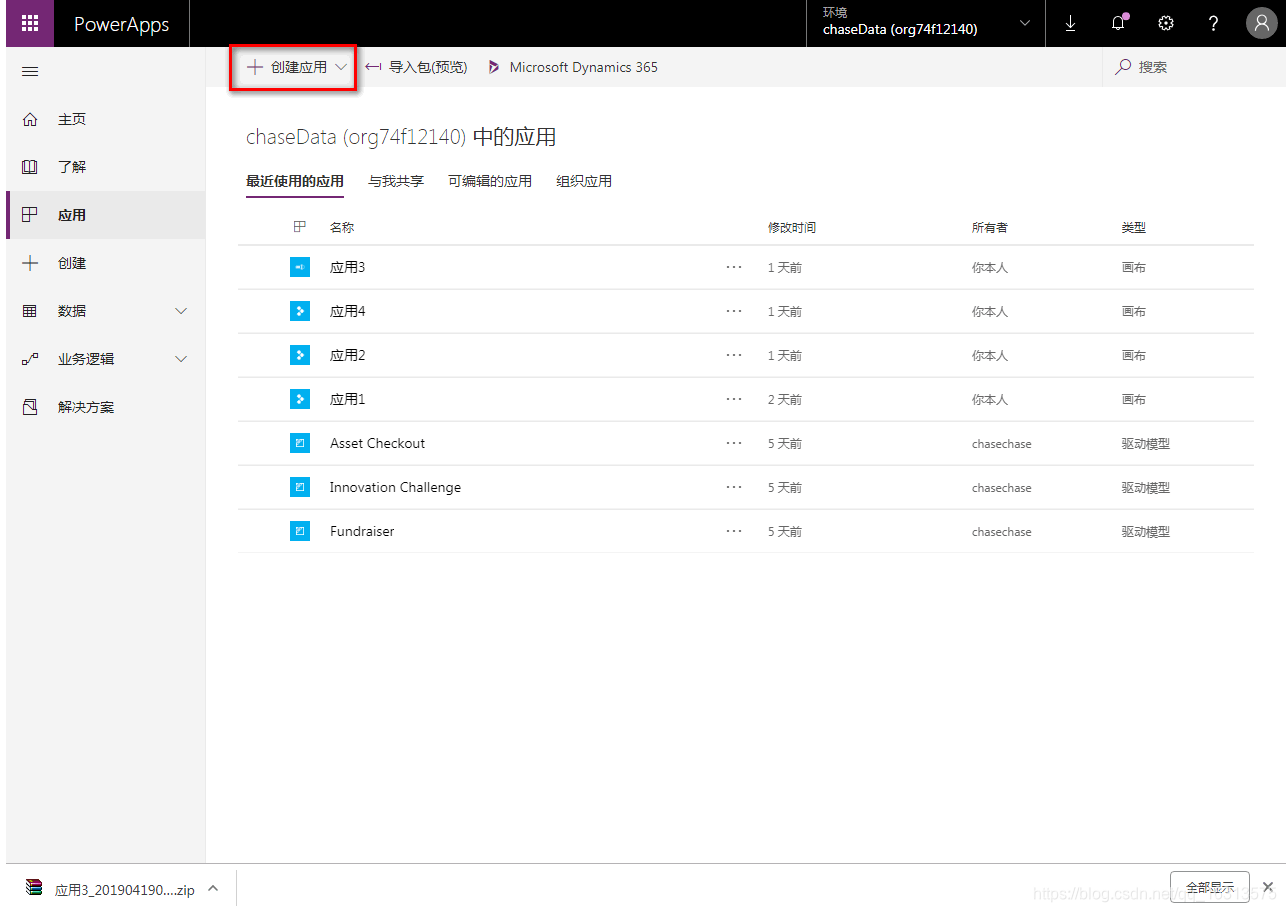Viewport: 1286px width, 912px height.
Task: Open the app named 应用3
Action: pos(348,267)
